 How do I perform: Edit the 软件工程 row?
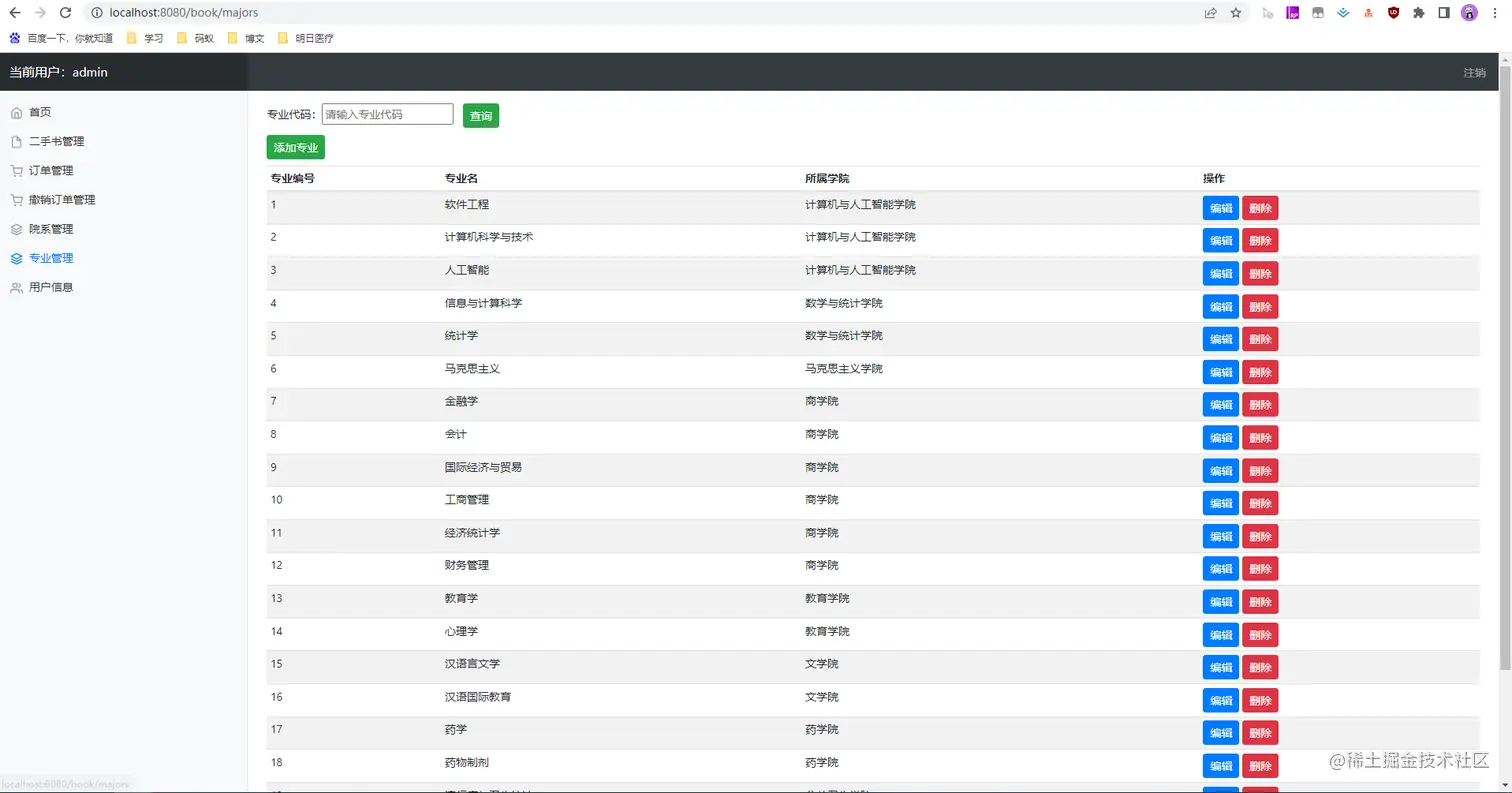click(1221, 208)
